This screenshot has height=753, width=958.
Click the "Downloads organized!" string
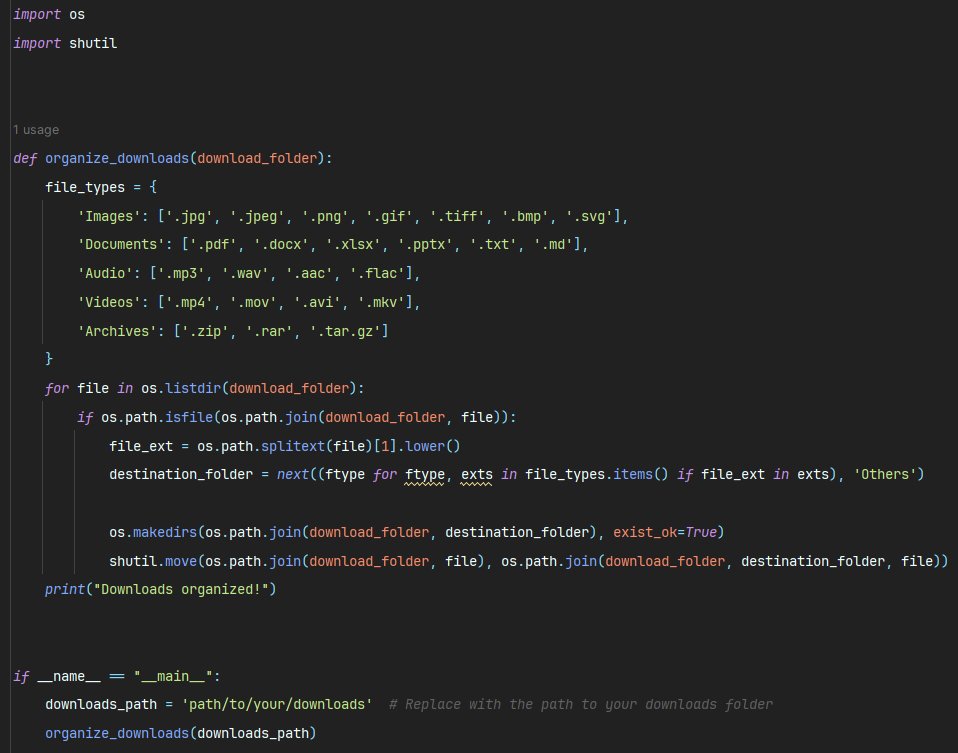pos(181,590)
